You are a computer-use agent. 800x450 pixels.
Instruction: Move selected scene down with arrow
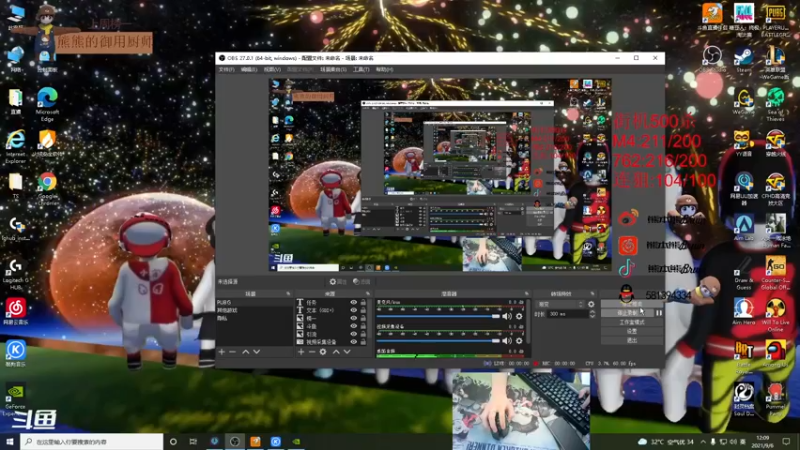pos(257,352)
